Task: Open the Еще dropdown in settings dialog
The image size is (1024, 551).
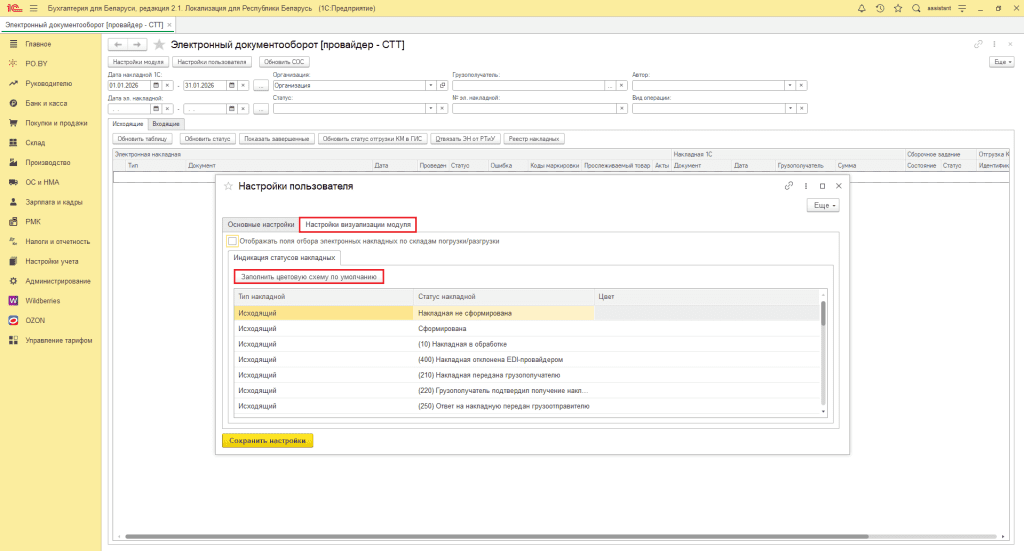Action: (822, 205)
